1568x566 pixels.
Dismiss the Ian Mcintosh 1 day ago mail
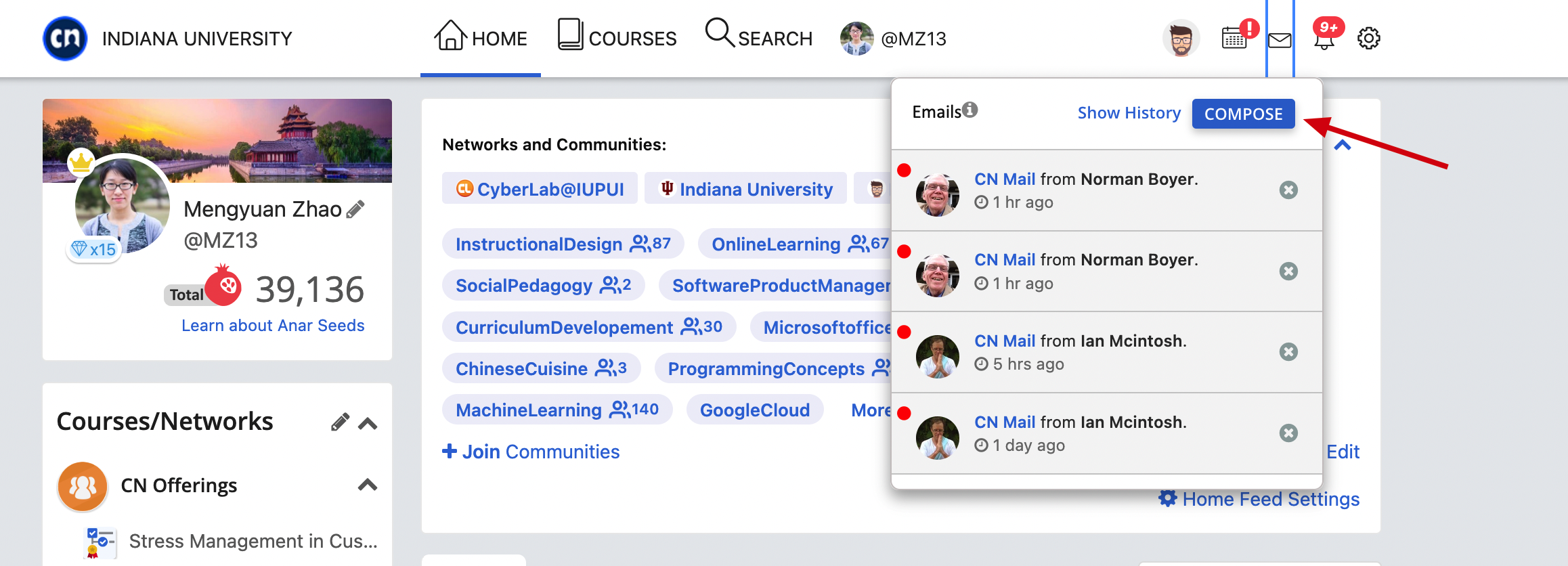1288,433
